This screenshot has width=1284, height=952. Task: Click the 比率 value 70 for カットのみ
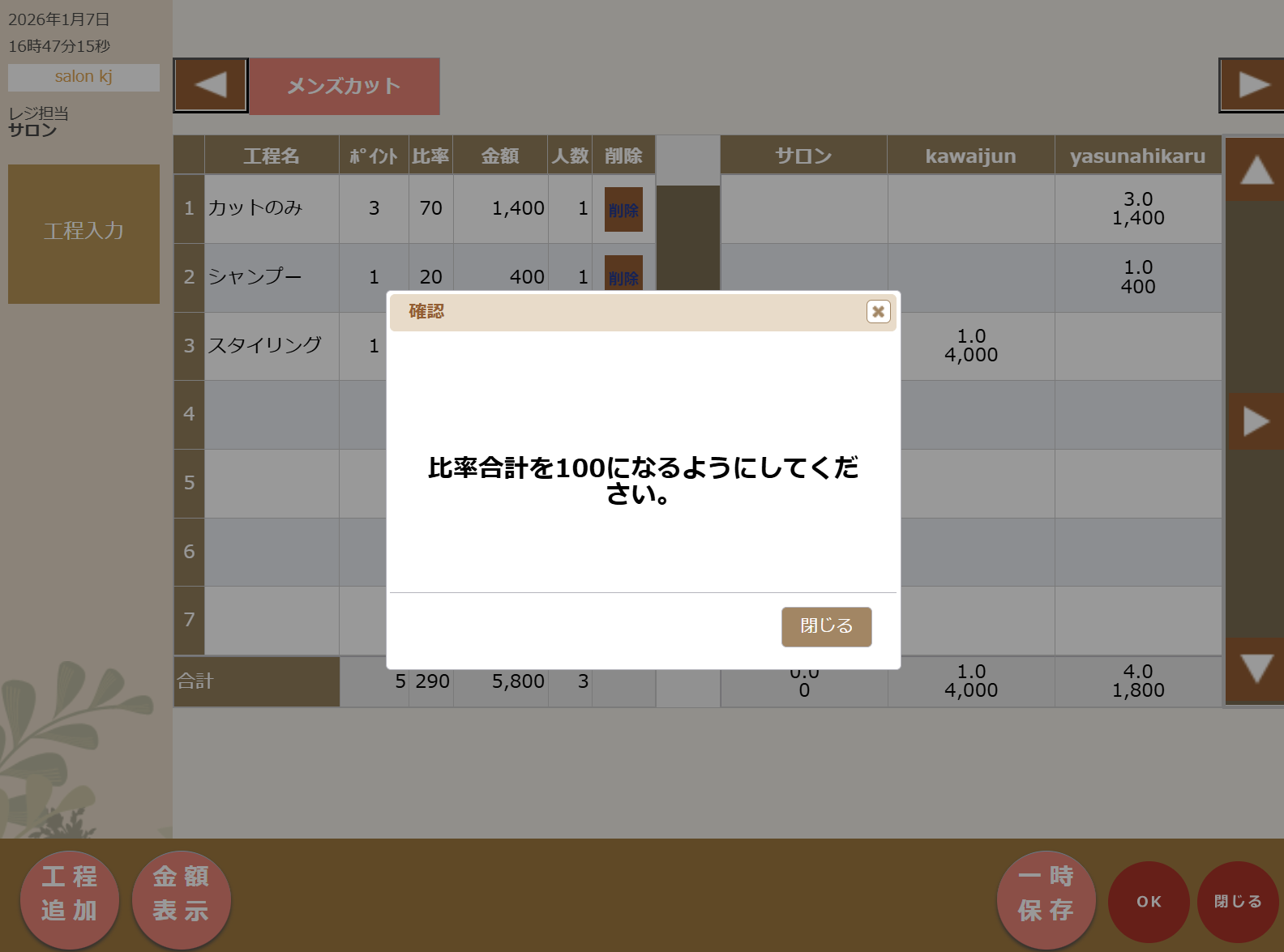tap(430, 208)
